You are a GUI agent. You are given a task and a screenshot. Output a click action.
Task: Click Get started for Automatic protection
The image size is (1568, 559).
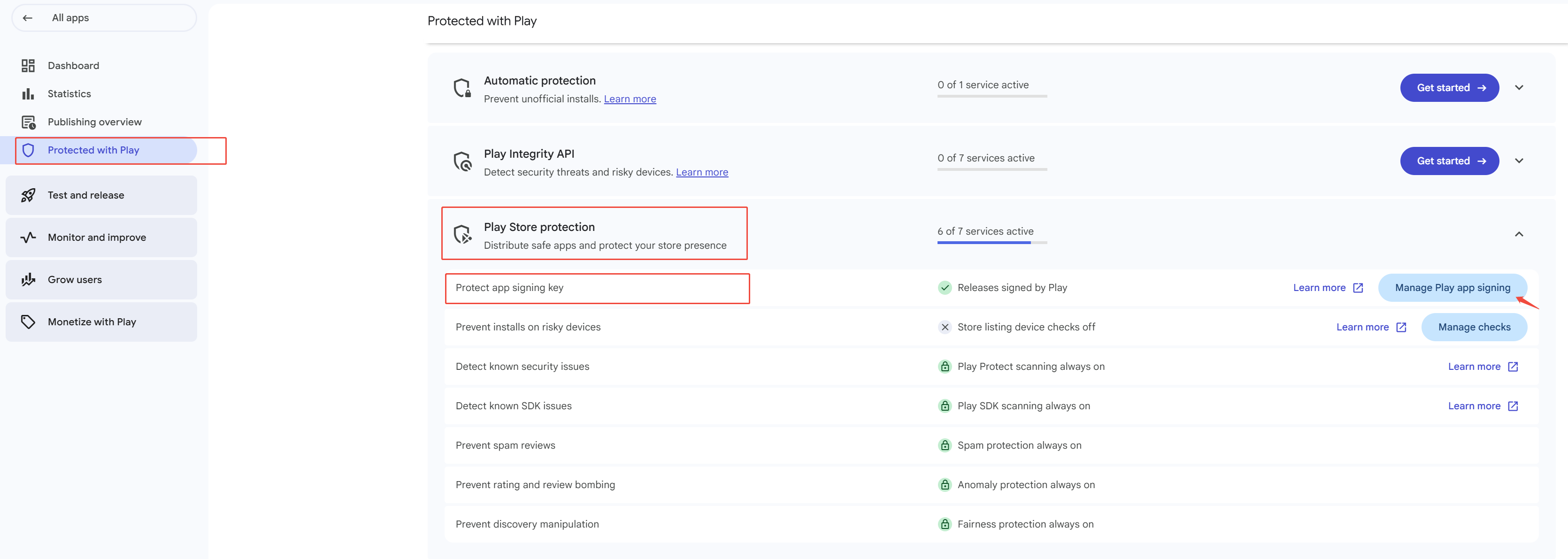[1449, 88]
